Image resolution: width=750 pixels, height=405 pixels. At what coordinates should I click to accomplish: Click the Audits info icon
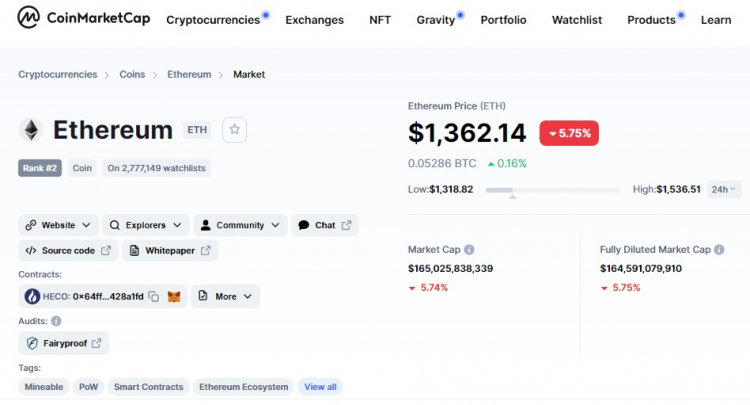[56, 321]
